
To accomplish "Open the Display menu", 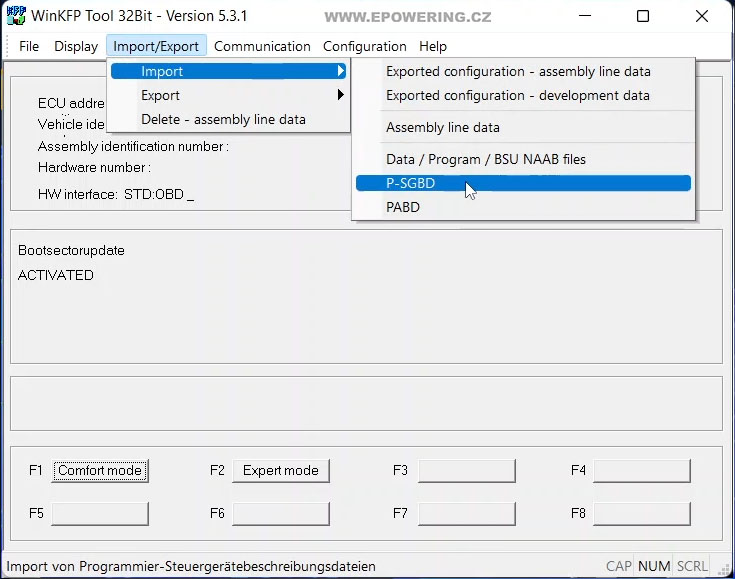I will [x=76, y=46].
